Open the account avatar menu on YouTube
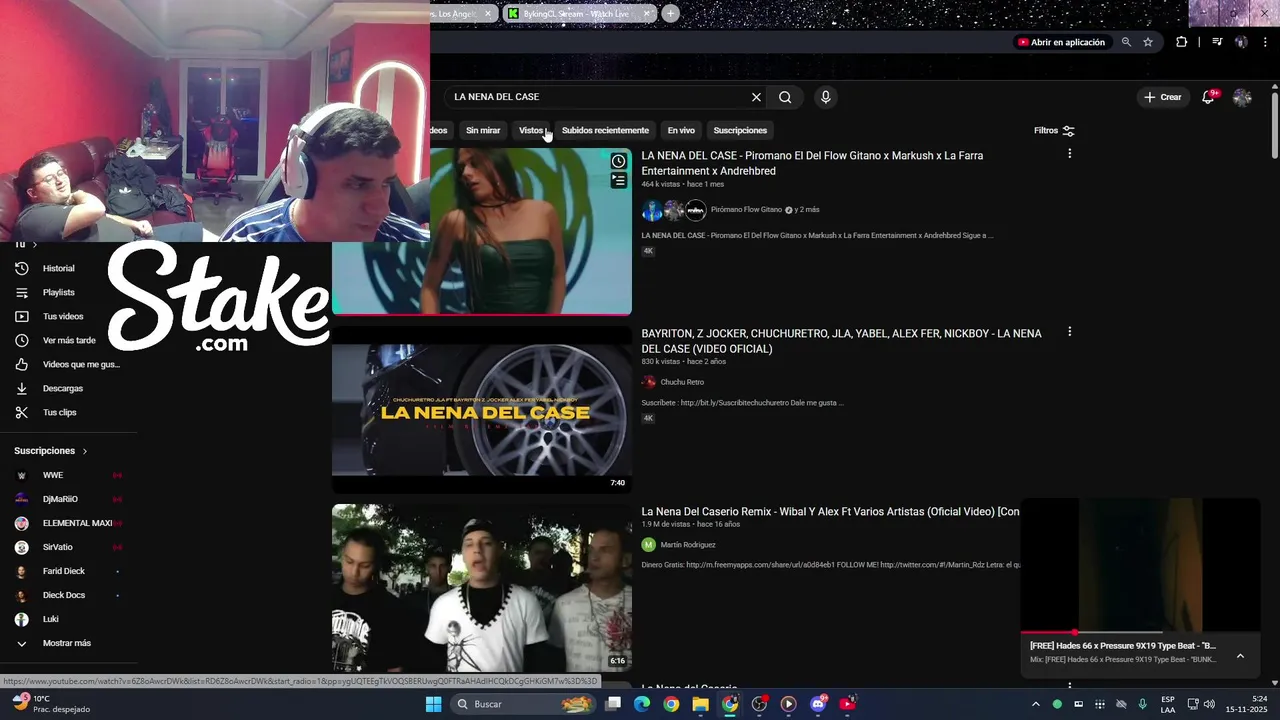The height and width of the screenshot is (720, 1280). click(1242, 97)
